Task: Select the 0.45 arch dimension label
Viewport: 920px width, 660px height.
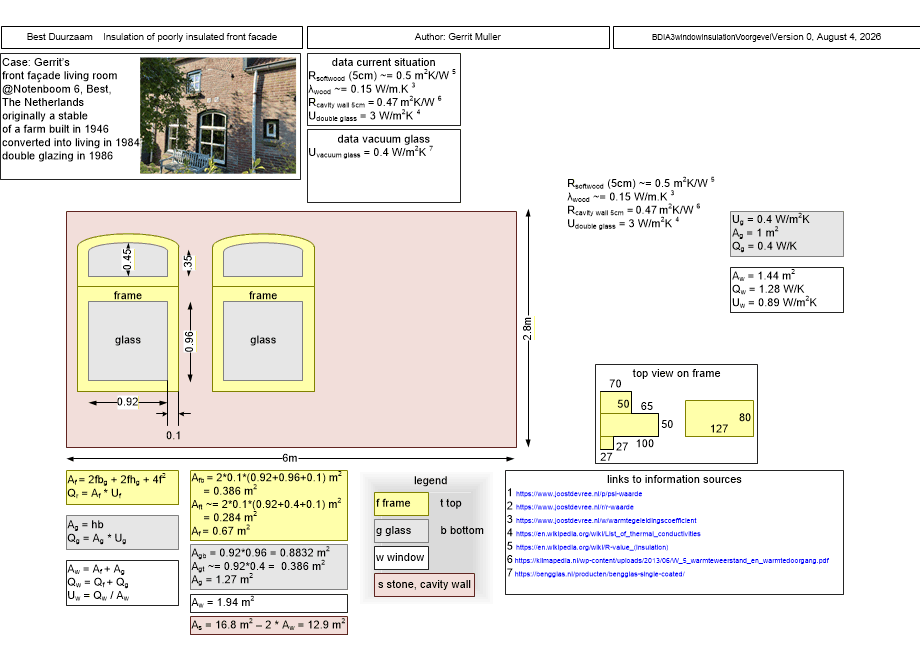Action: pyautogui.click(x=127, y=260)
